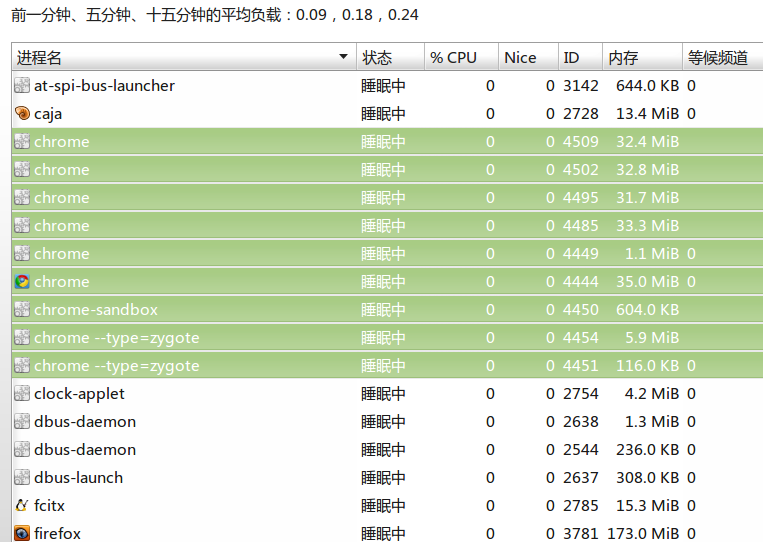Click process ID 2544
The height and width of the screenshot is (542, 763).
[581, 450]
